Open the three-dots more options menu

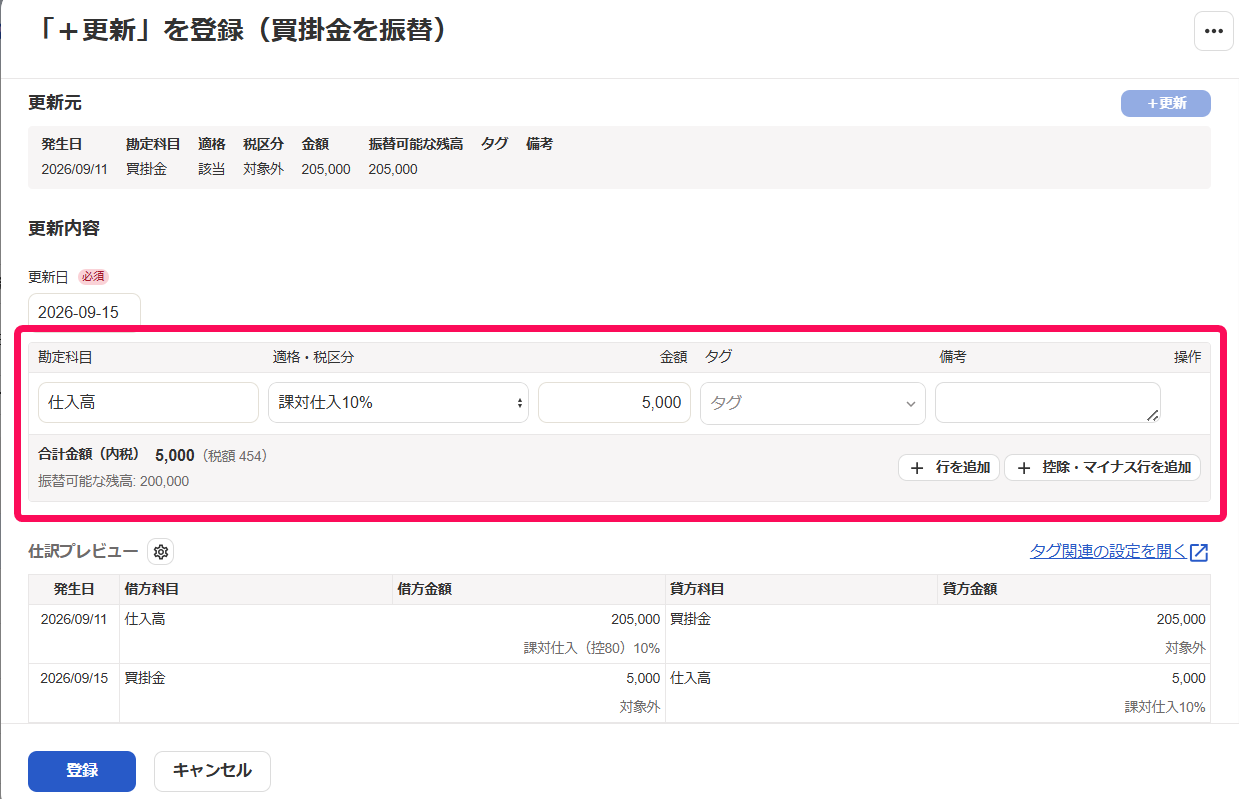(1213, 31)
